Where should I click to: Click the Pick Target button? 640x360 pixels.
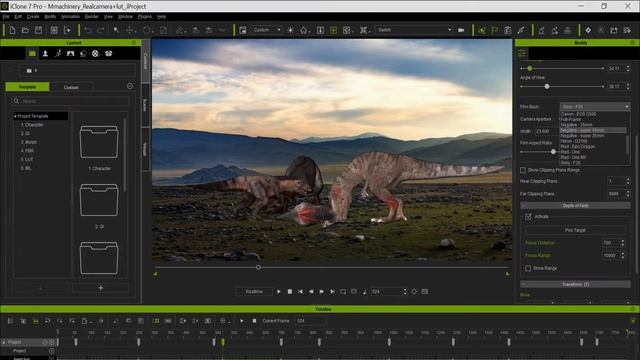point(575,230)
